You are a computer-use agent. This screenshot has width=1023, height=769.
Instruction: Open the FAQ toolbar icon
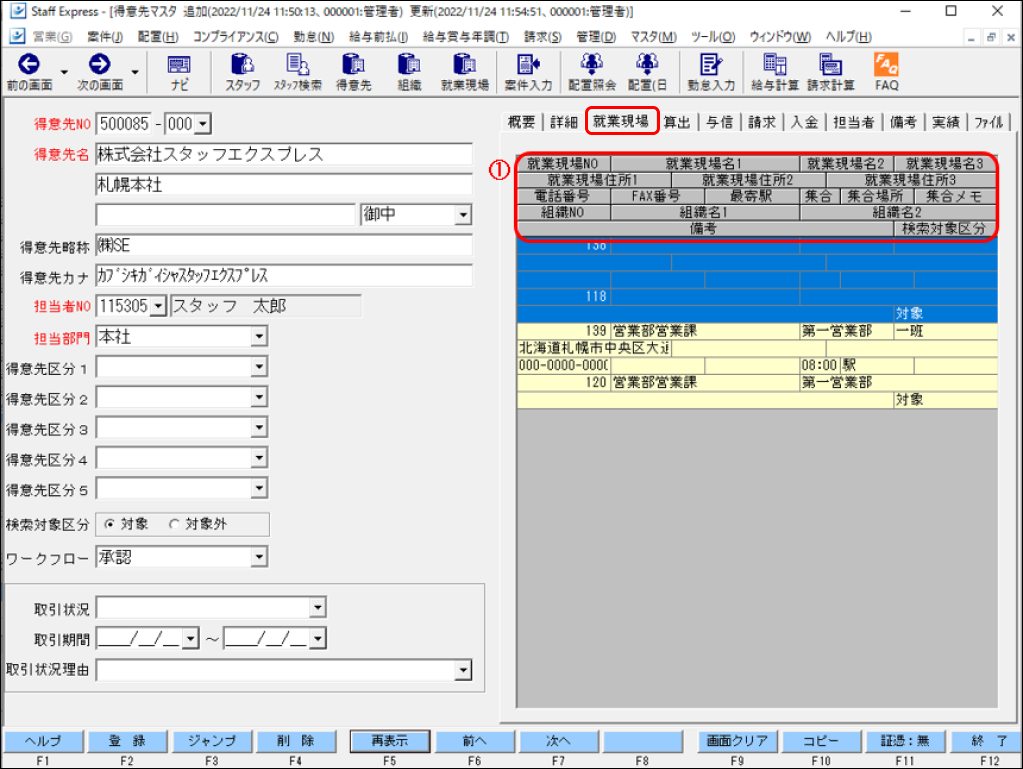tap(887, 72)
